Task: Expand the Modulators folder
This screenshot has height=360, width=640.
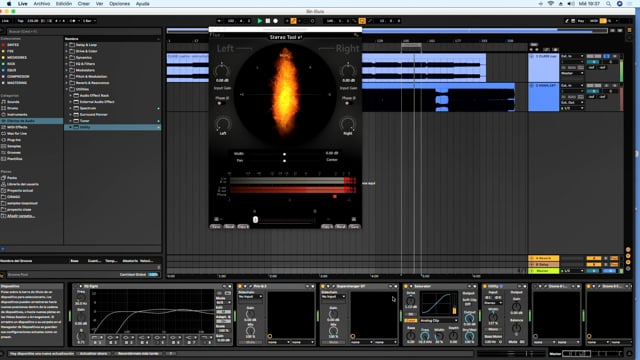Action: click(67, 70)
